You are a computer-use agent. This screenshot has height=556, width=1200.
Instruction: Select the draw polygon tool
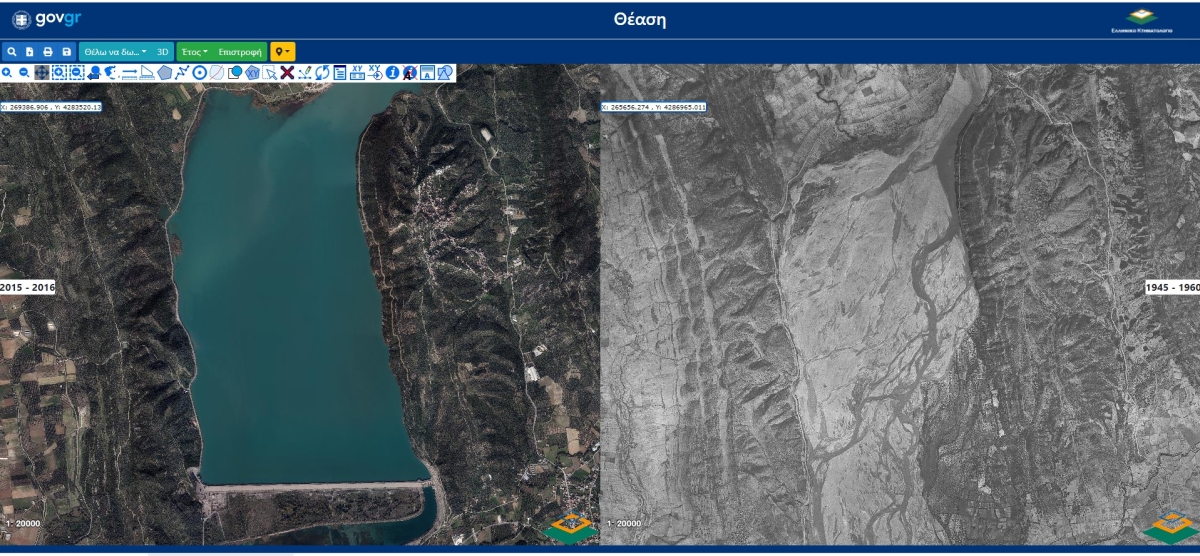click(164, 73)
